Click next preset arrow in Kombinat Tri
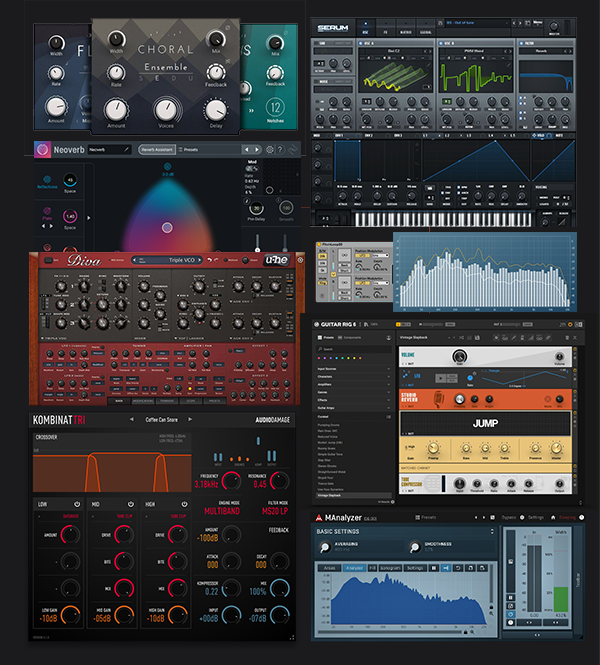The image size is (600, 665). pyautogui.click(x=190, y=419)
